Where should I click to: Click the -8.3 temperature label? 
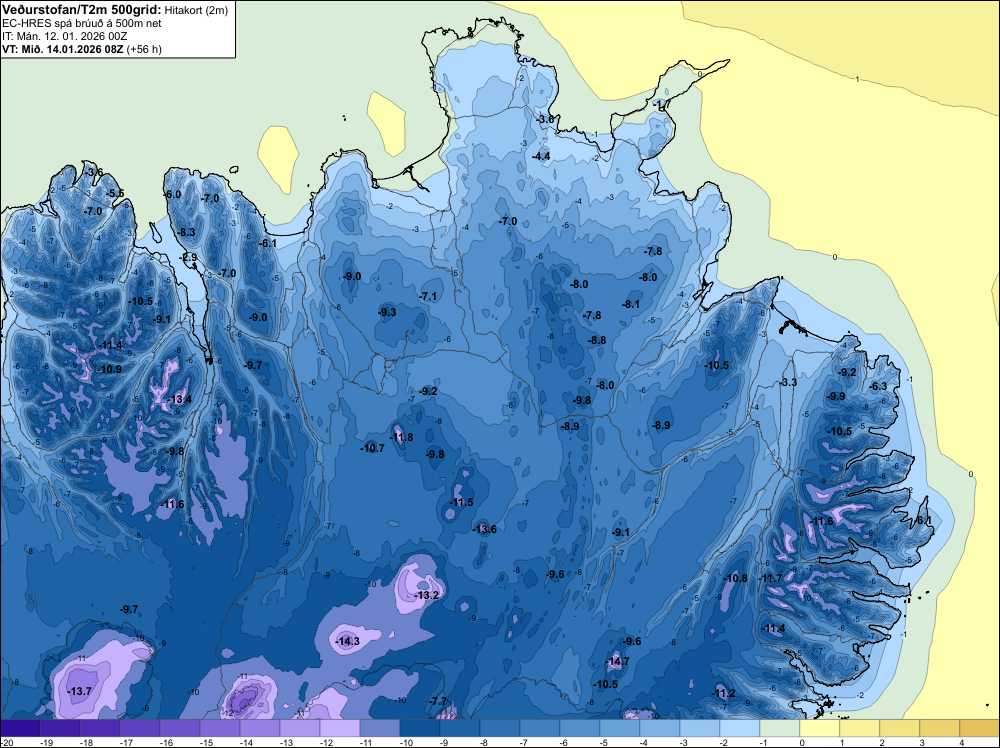[186, 232]
